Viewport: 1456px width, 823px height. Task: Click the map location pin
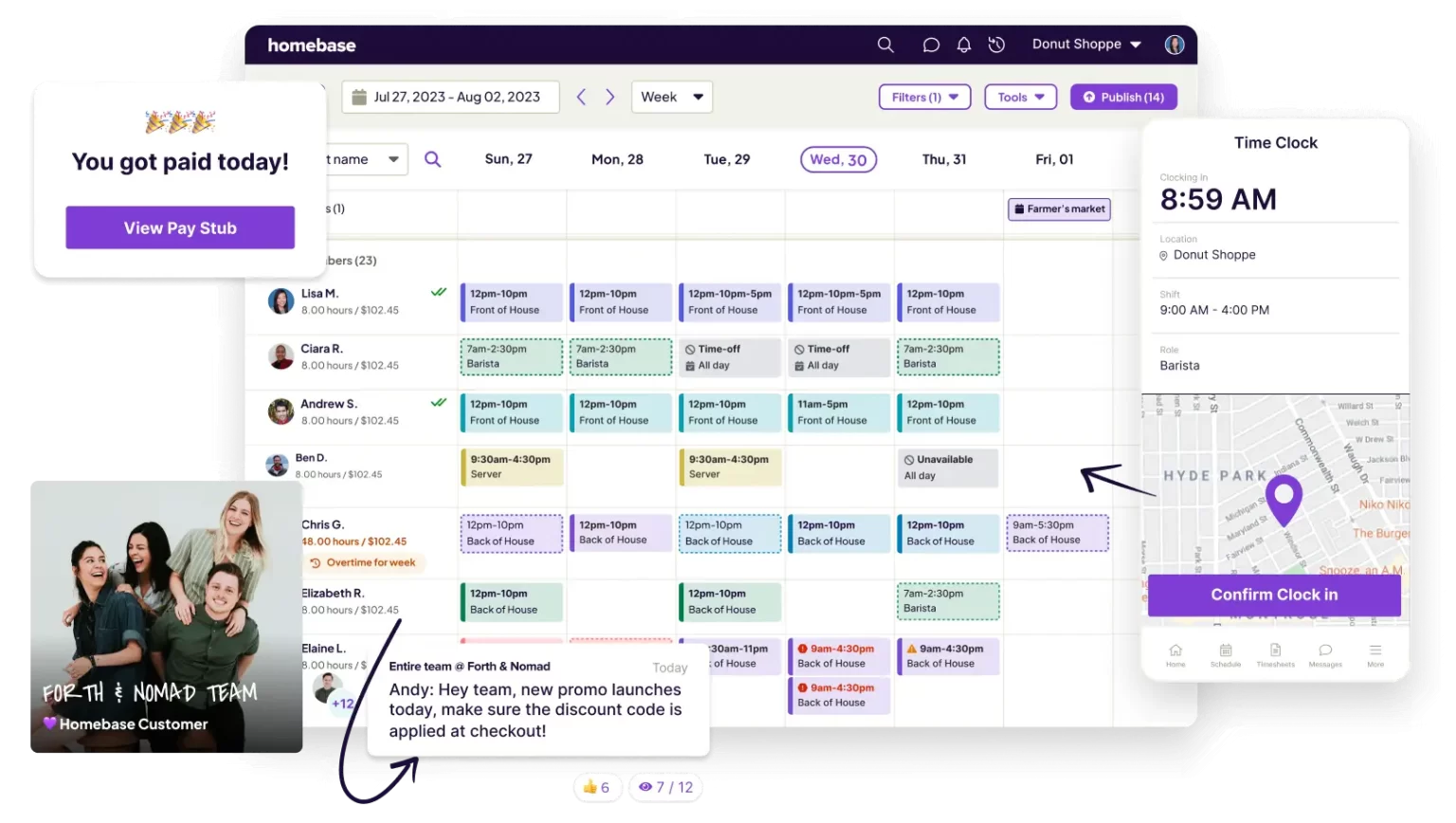click(x=1284, y=500)
